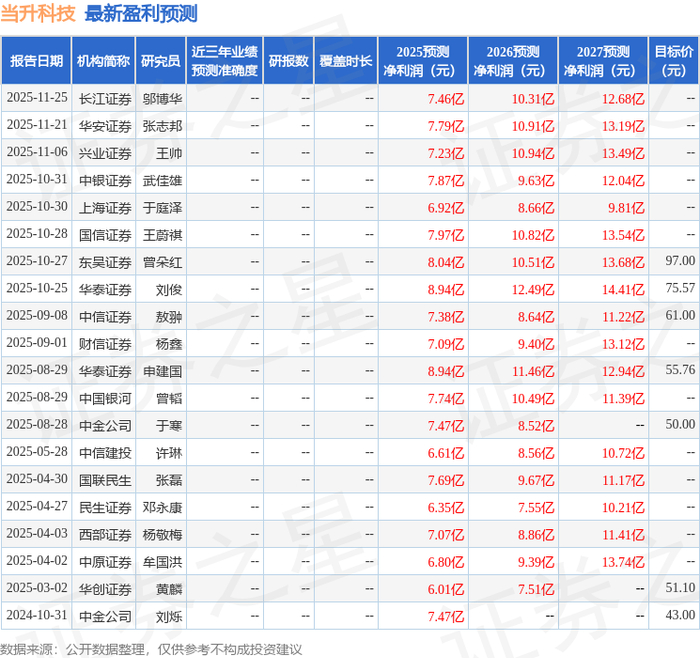Select the 西部证券 institution cell
The image size is (700, 658).
[105, 534]
